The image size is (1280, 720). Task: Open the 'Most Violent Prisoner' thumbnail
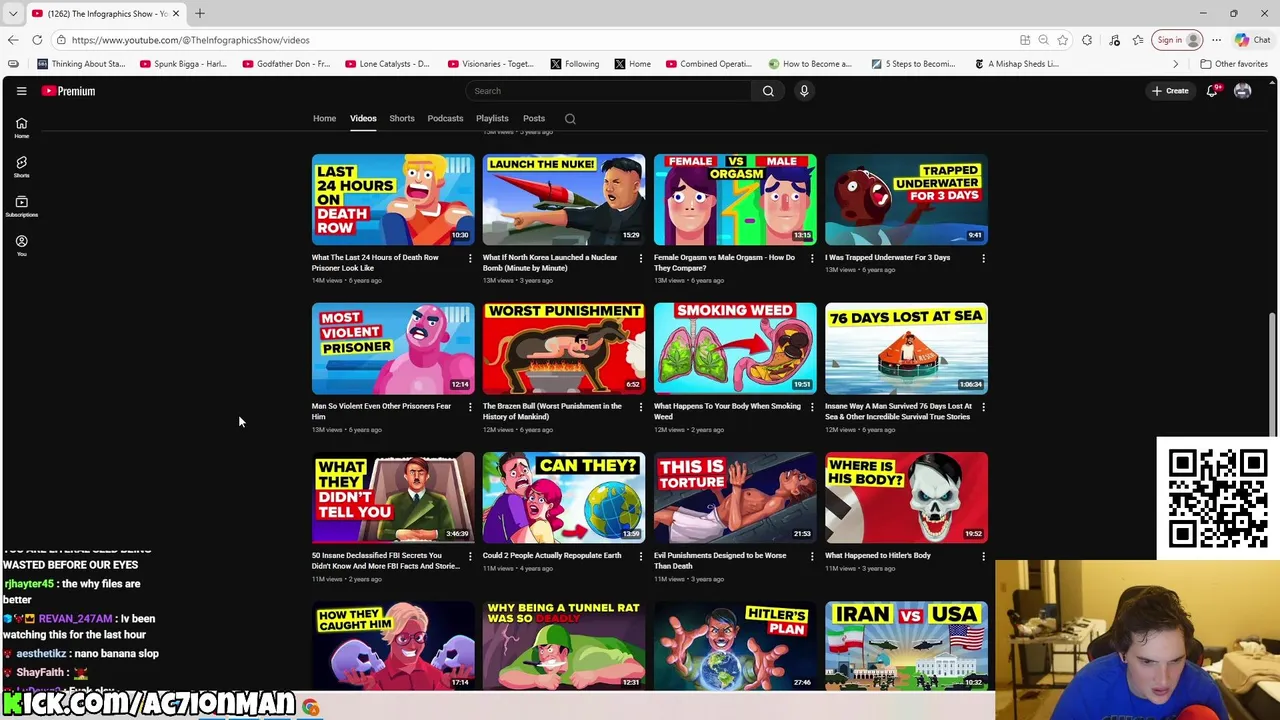393,349
